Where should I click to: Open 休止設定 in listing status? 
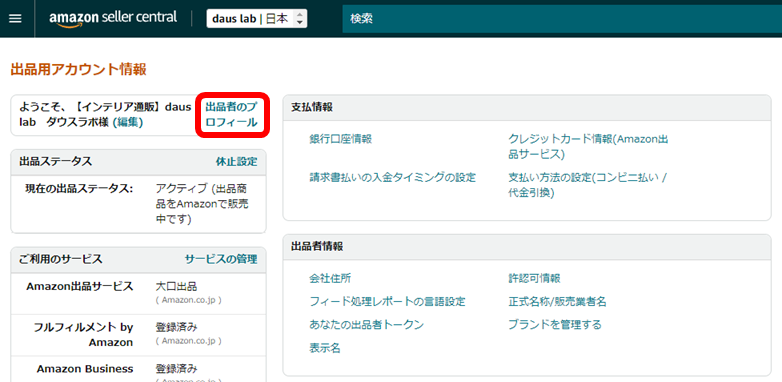tap(236, 162)
